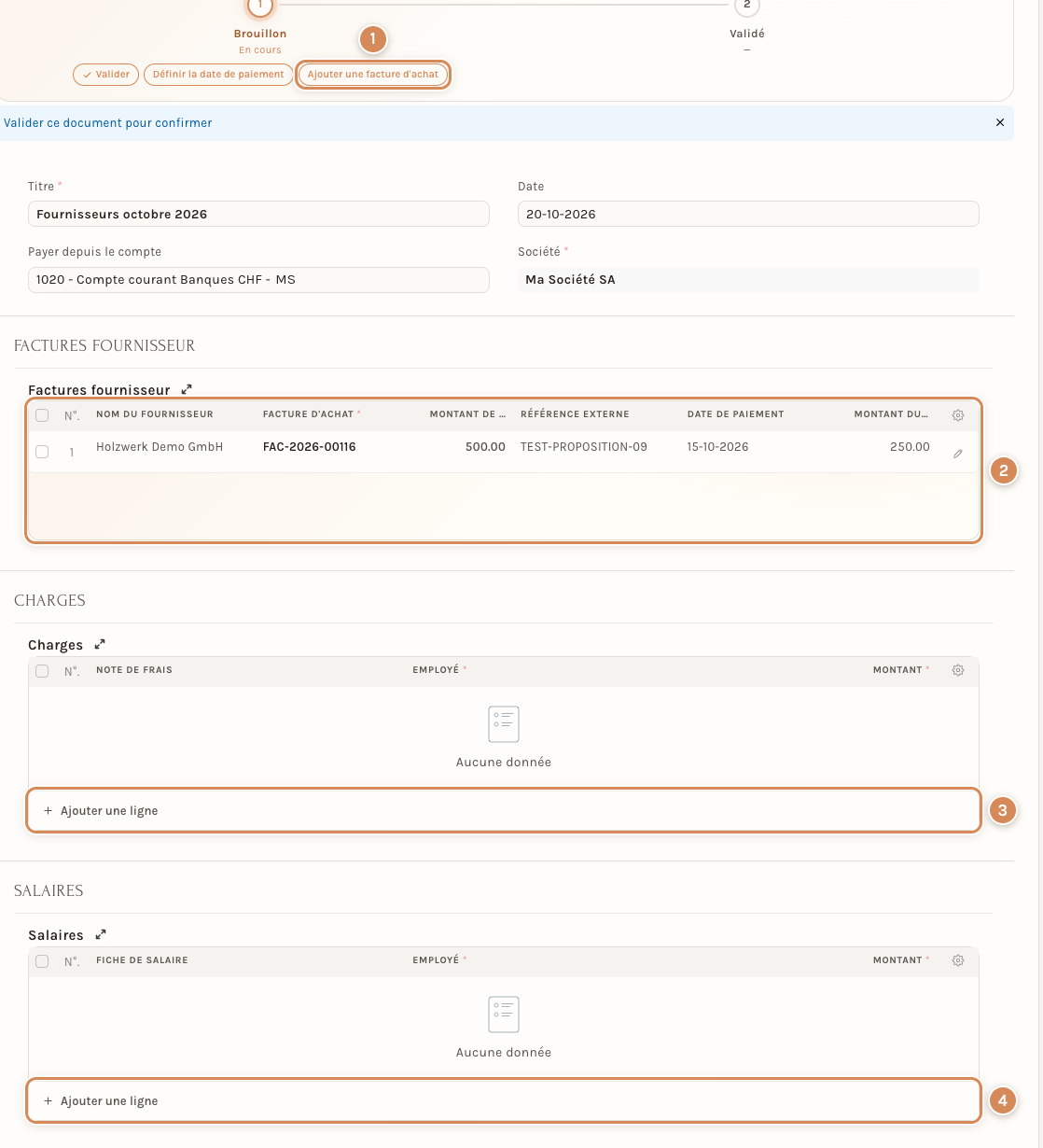Select the Brouillon workflow step

click(x=260, y=6)
